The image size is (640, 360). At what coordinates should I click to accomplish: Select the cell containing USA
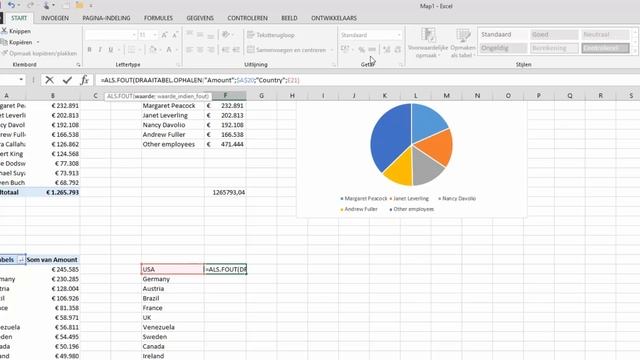[172, 269]
